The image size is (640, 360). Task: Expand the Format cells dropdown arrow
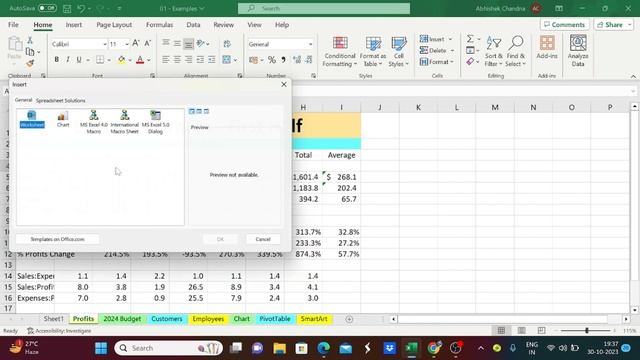(x=452, y=62)
